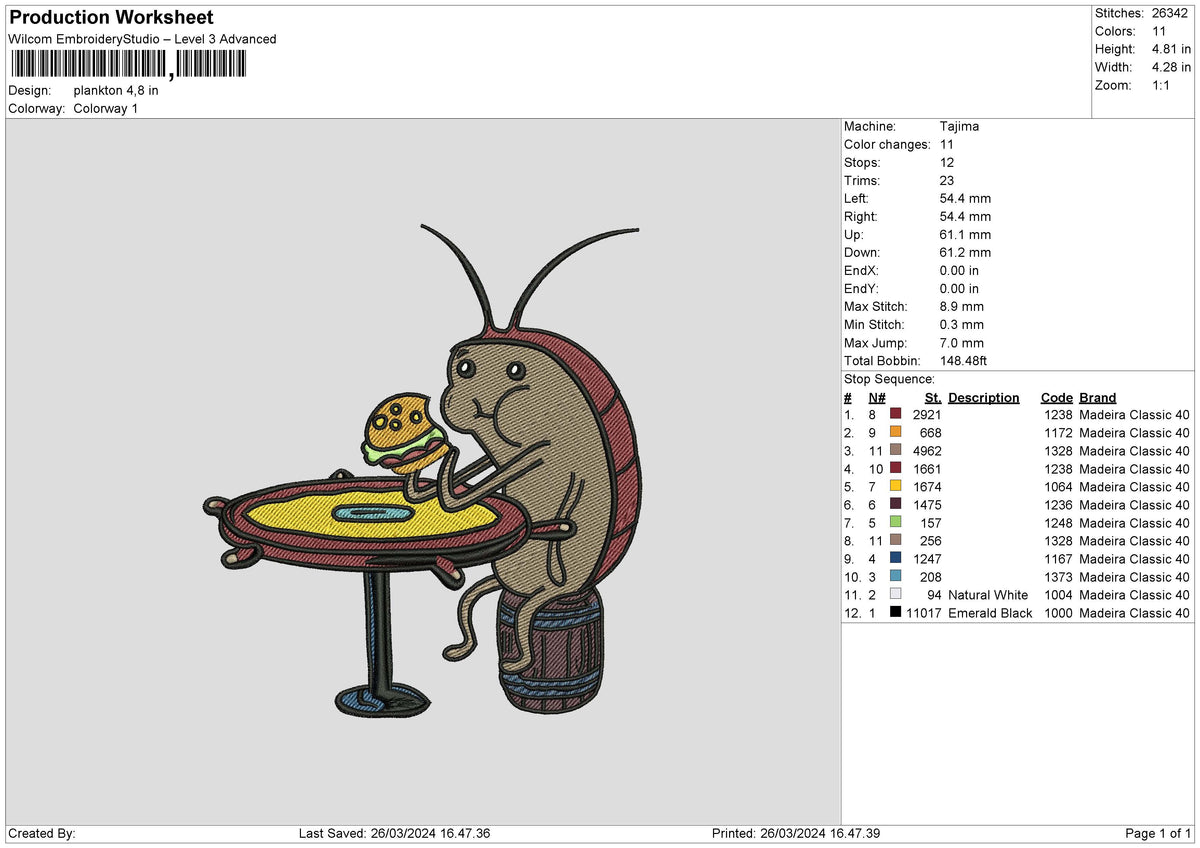The image size is (1200, 848).
Task: Click thread code 1236 in stop 6
Action: pyautogui.click(x=1057, y=504)
